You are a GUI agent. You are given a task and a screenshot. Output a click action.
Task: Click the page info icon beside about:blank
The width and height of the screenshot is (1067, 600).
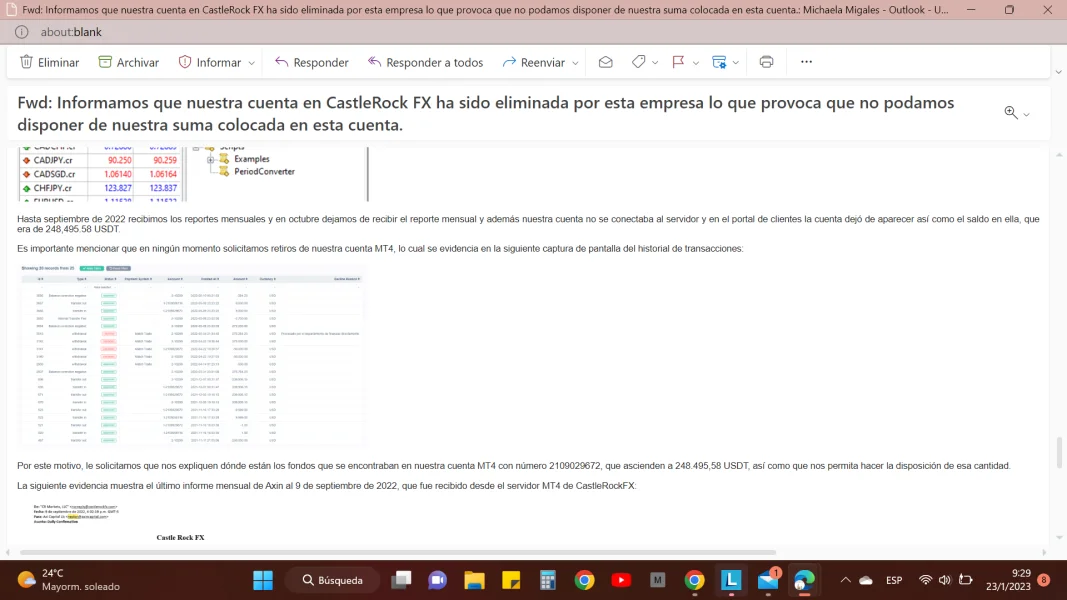coord(22,32)
